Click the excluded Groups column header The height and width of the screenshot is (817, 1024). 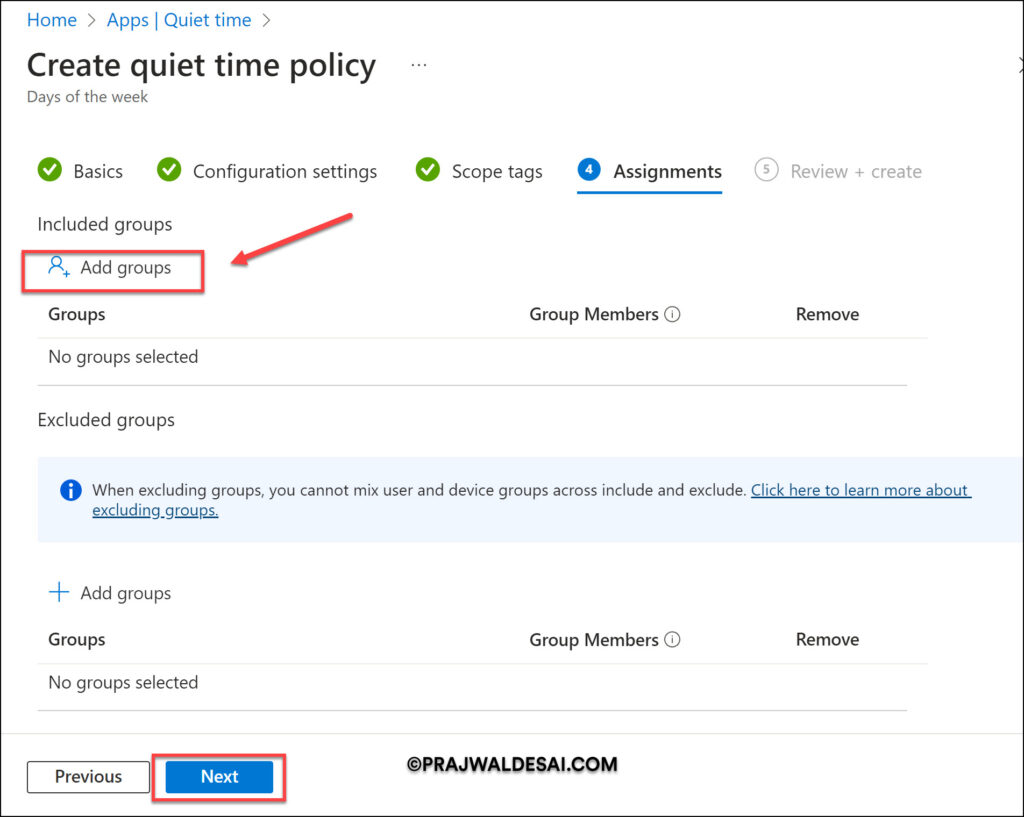(x=76, y=639)
